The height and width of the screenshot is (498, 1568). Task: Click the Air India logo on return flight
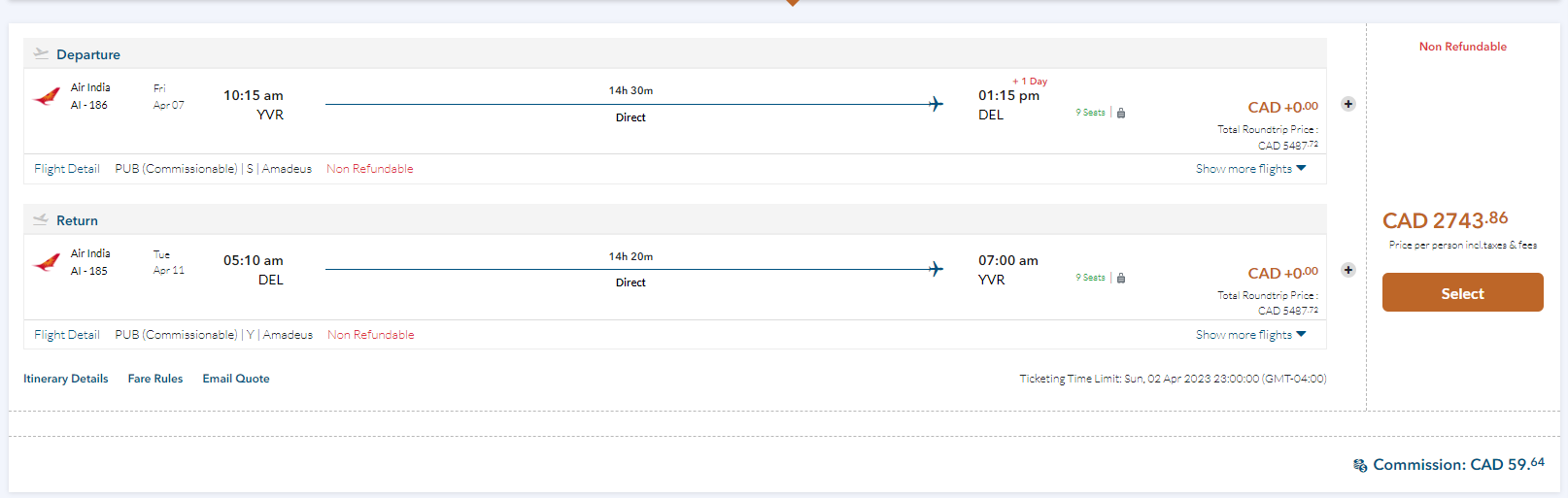click(47, 262)
